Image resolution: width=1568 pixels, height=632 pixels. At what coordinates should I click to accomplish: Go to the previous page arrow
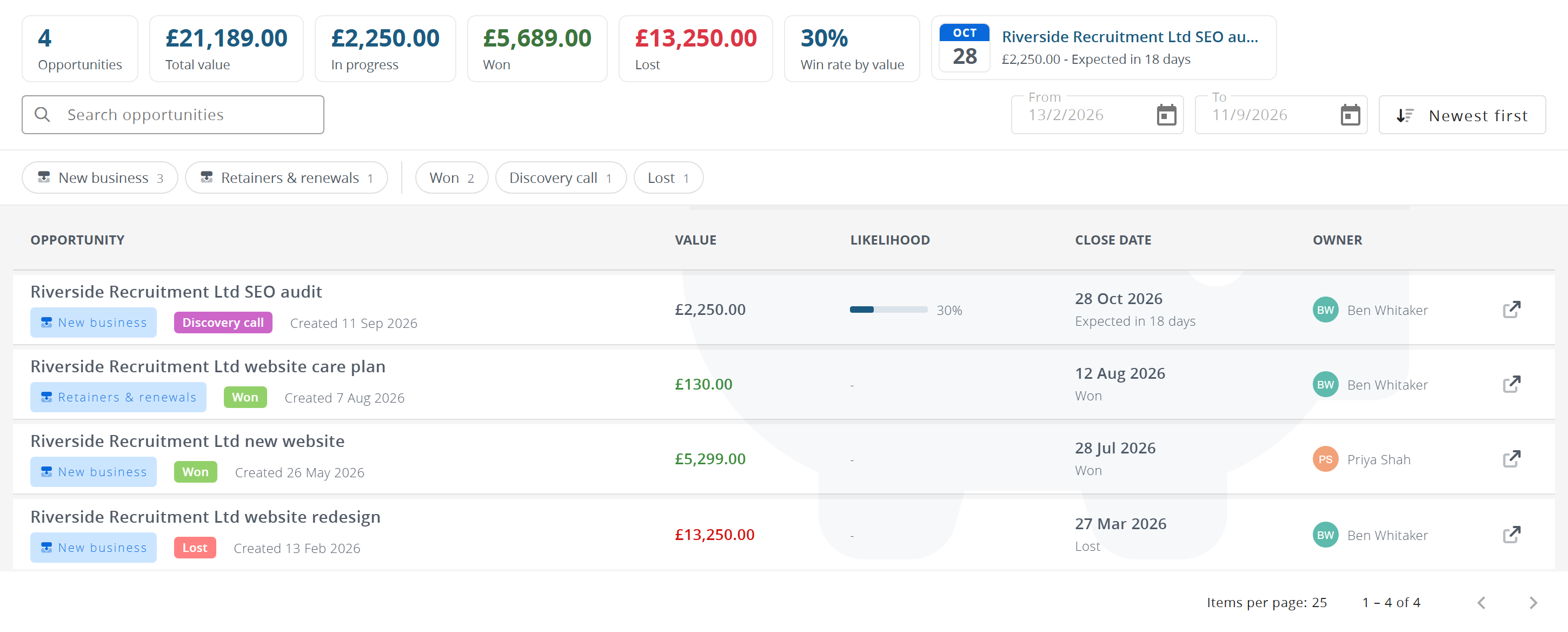(x=1481, y=602)
